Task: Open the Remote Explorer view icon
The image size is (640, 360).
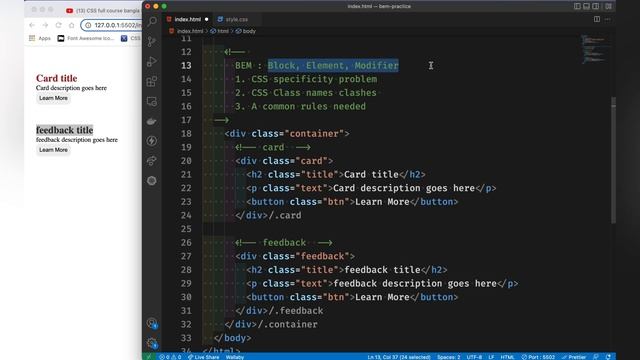Action: (x=152, y=101)
